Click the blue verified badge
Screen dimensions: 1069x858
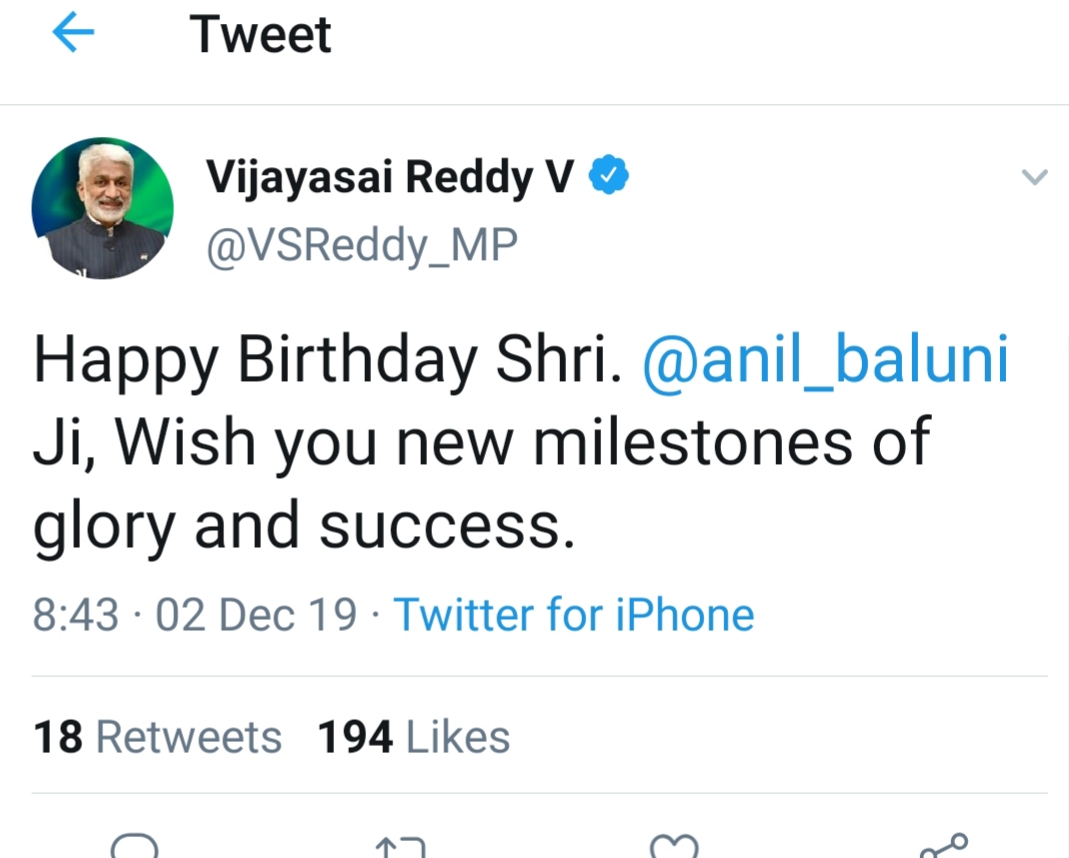(x=608, y=176)
